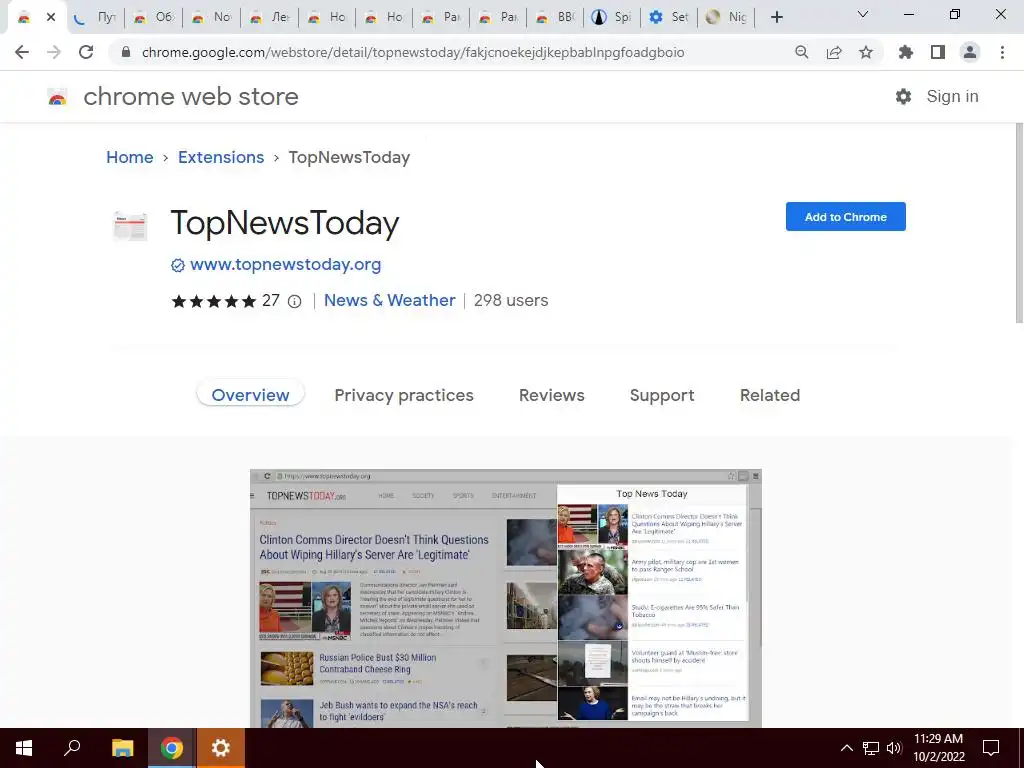Image resolution: width=1024 pixels, height=768 pixels.
Task: Open the Extensions puzzle icon
Action: tap(906, 52)
